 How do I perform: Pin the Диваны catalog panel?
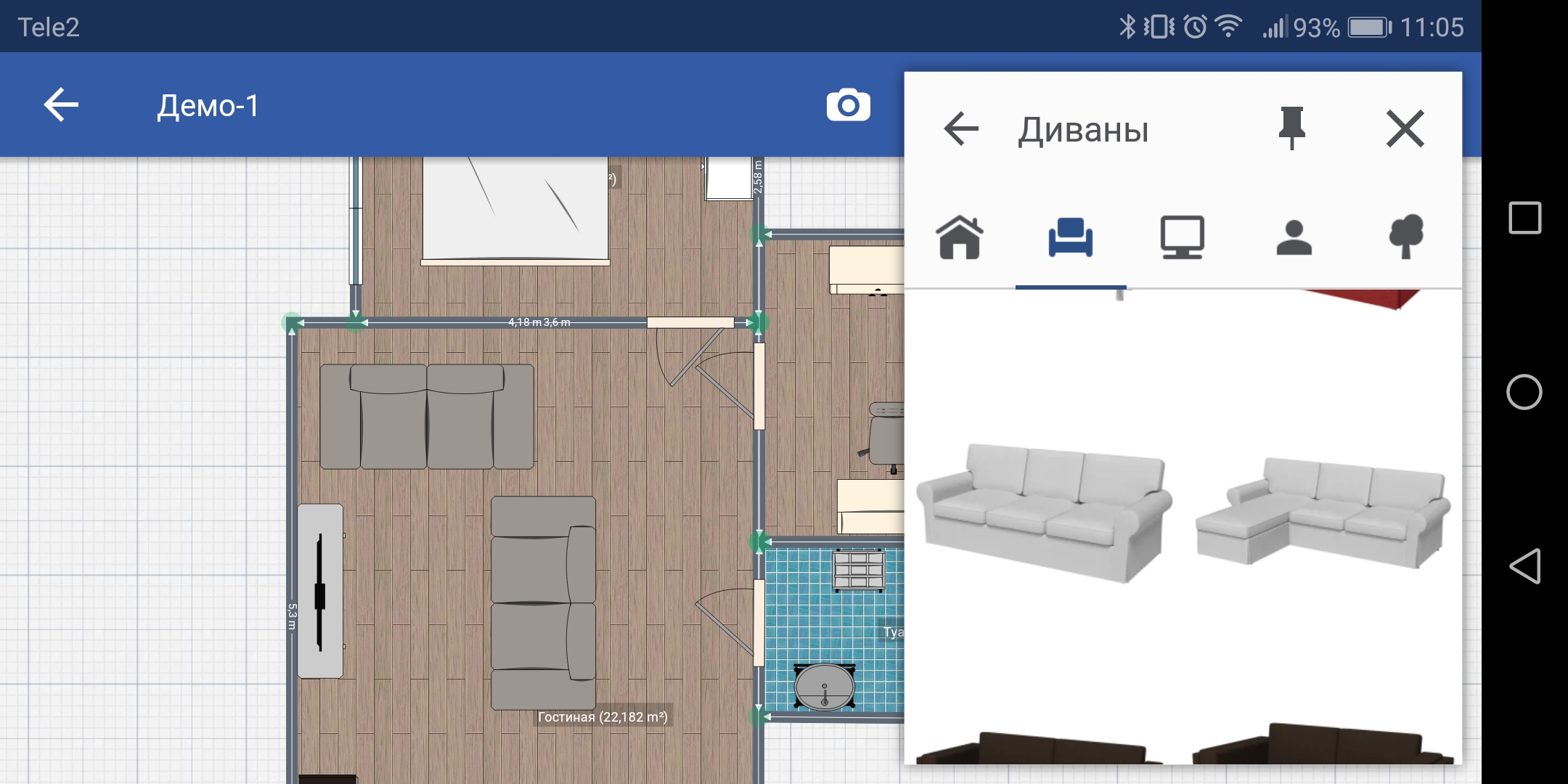[x=1291, y=128]
